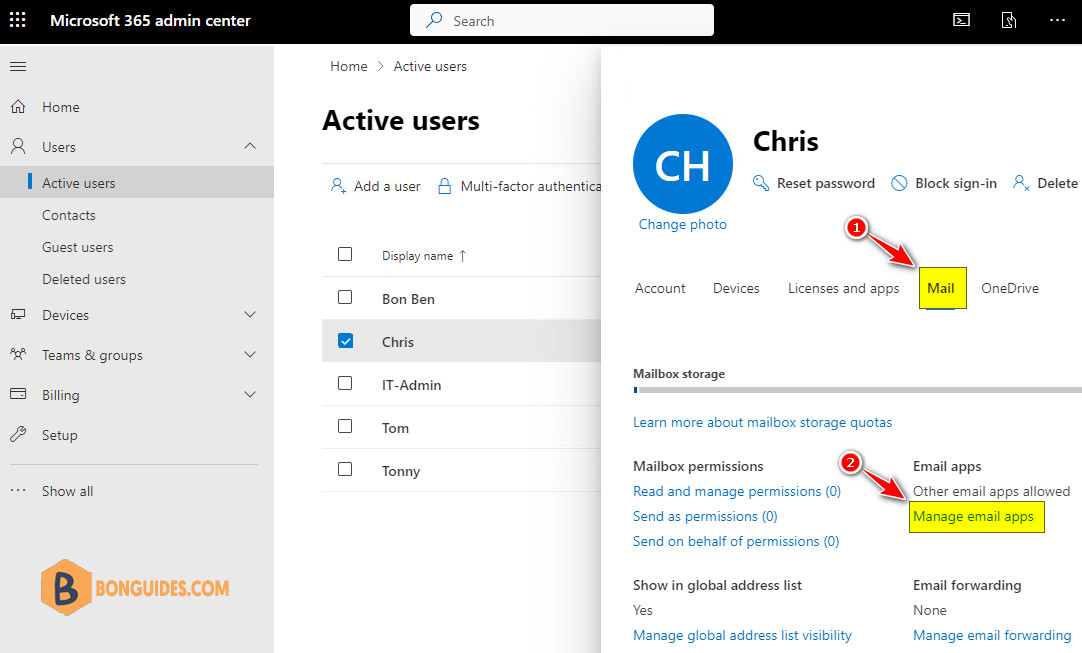Expand the Devices section chevron
This screenshot has height=653, width=1082.
pos(250,315)
